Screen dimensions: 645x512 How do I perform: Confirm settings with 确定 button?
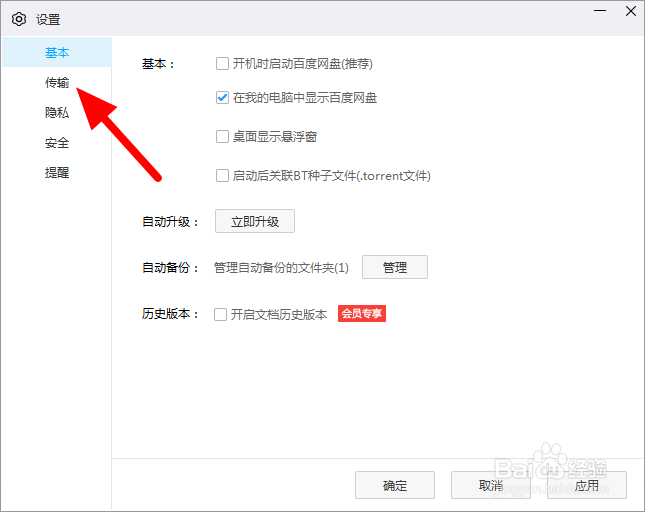click(395, 485)
